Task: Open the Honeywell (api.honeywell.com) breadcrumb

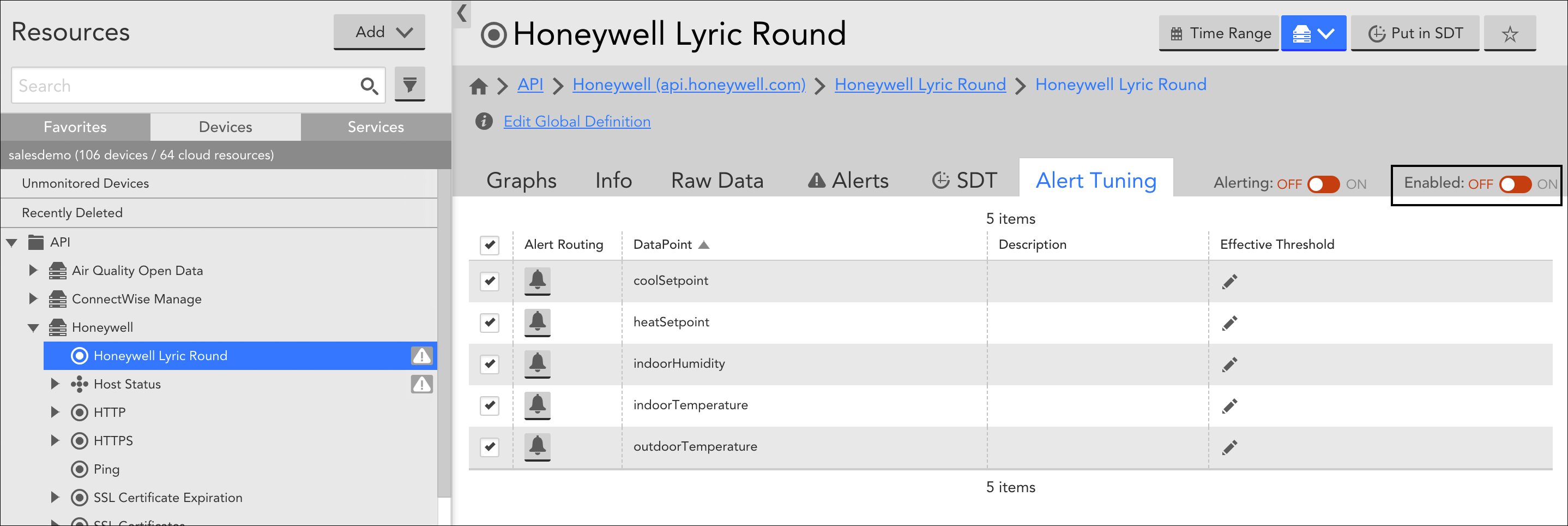Action: [689, 85]
